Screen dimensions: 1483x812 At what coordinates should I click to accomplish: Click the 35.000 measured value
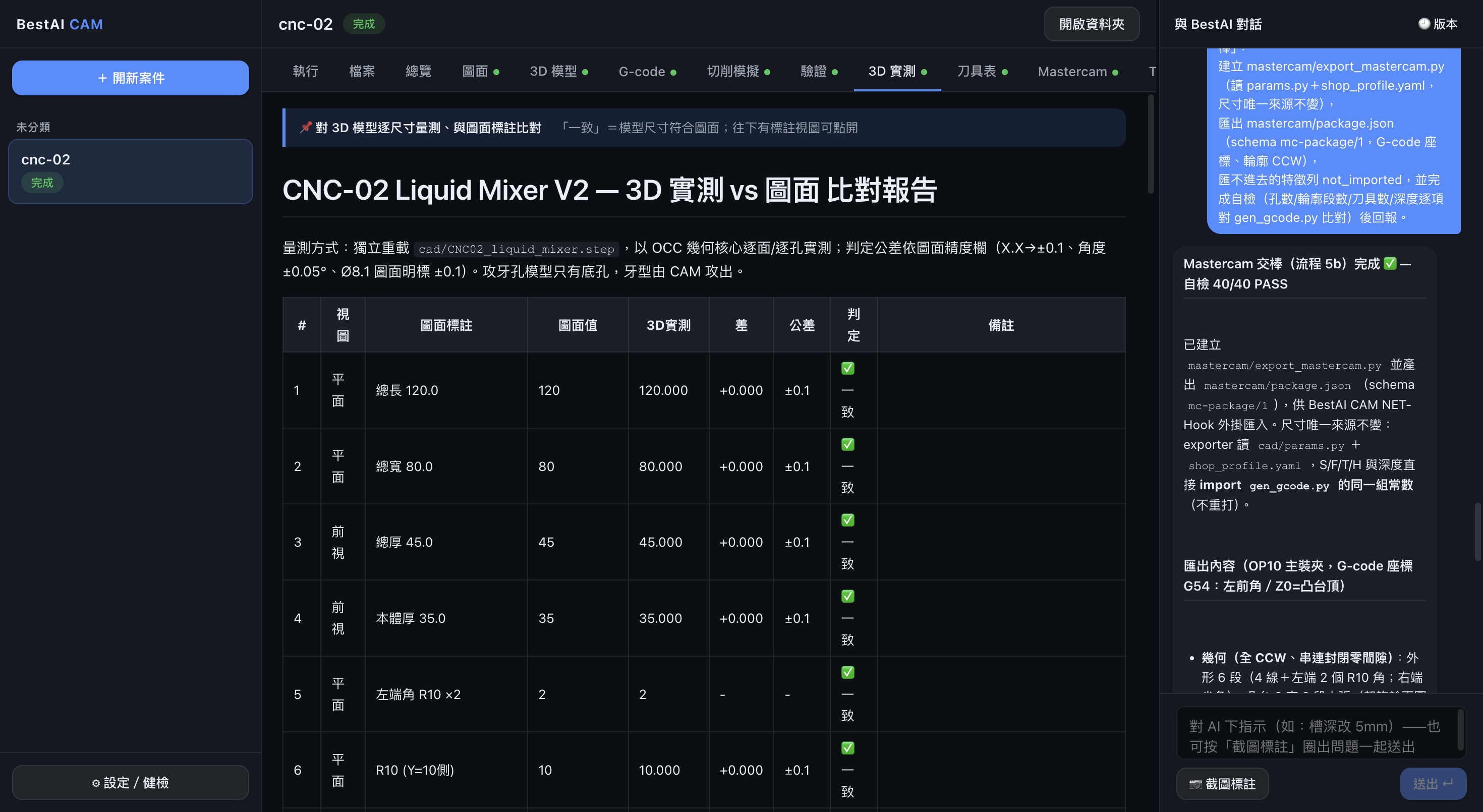(x=660, y=618)
